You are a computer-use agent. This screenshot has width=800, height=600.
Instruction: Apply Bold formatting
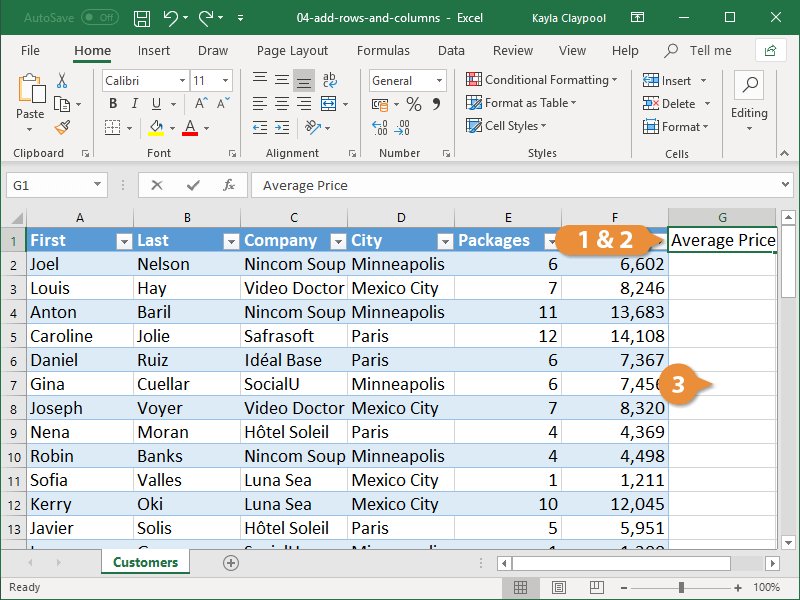coord(113,104)
